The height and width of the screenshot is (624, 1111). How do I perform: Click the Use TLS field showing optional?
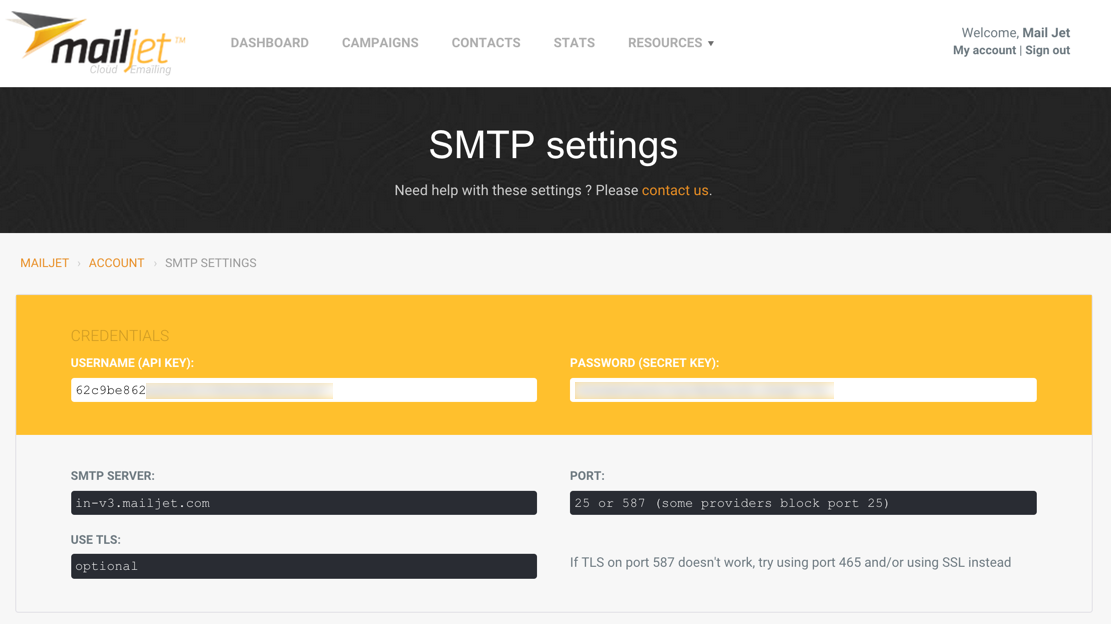pyautogui.click(x=304, y=566)
